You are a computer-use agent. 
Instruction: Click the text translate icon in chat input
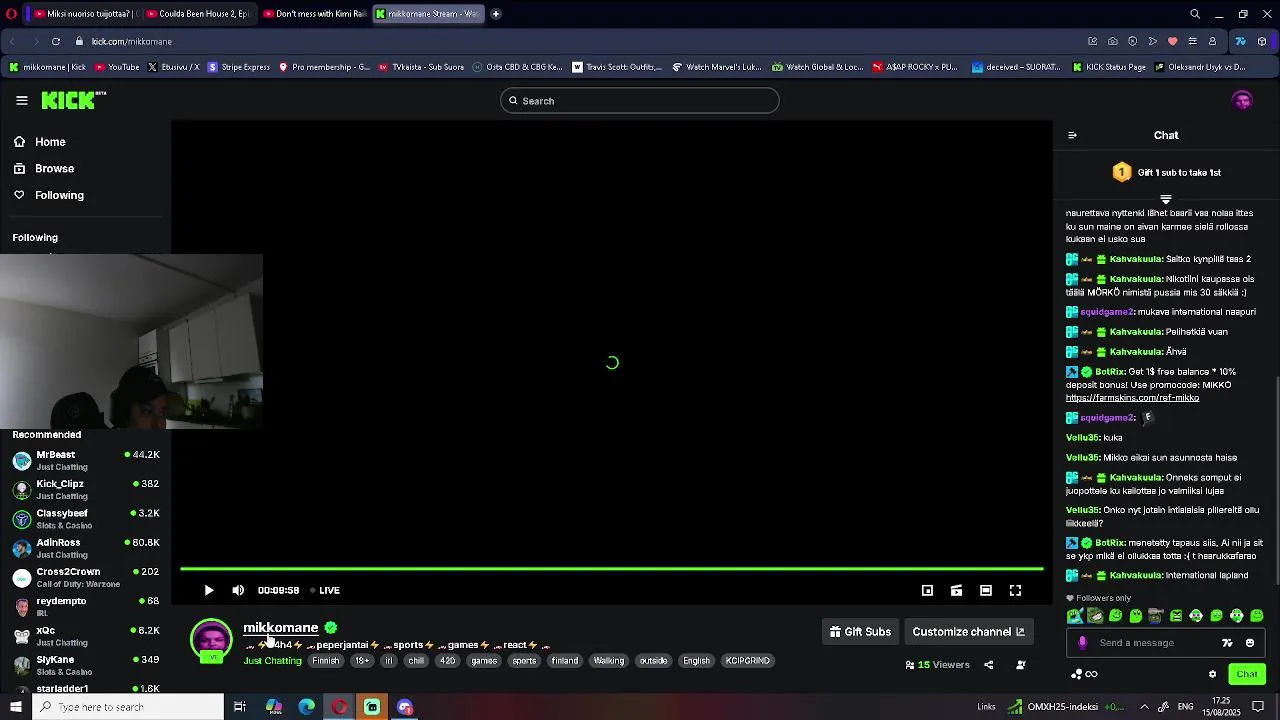point(1227,643)
